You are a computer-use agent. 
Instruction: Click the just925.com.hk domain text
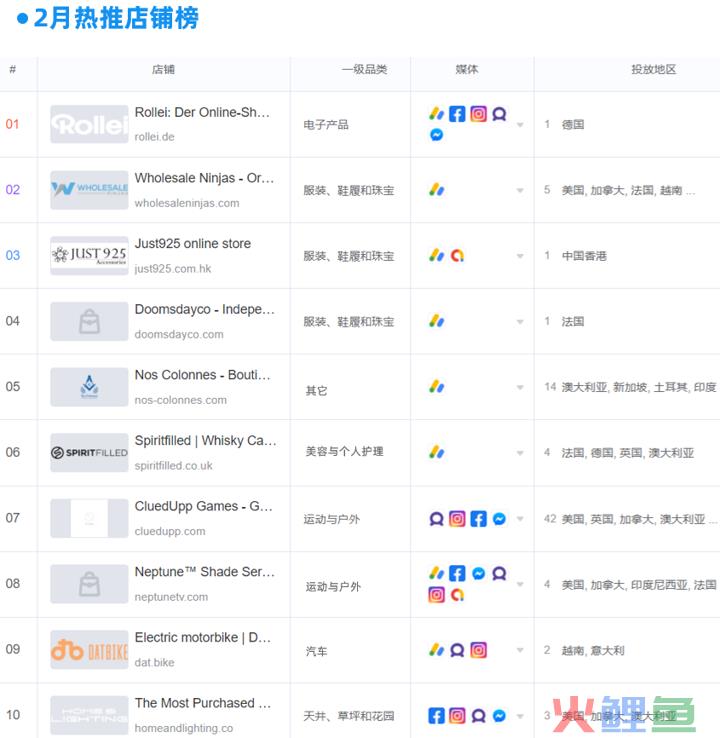[x=173, y=268]
